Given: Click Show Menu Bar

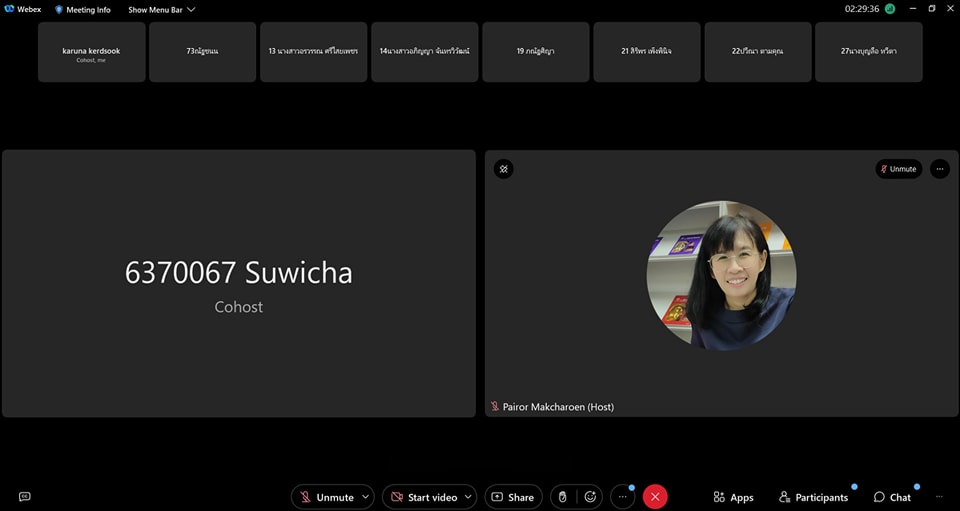Looking at the screenshot, I should (161, 9).
